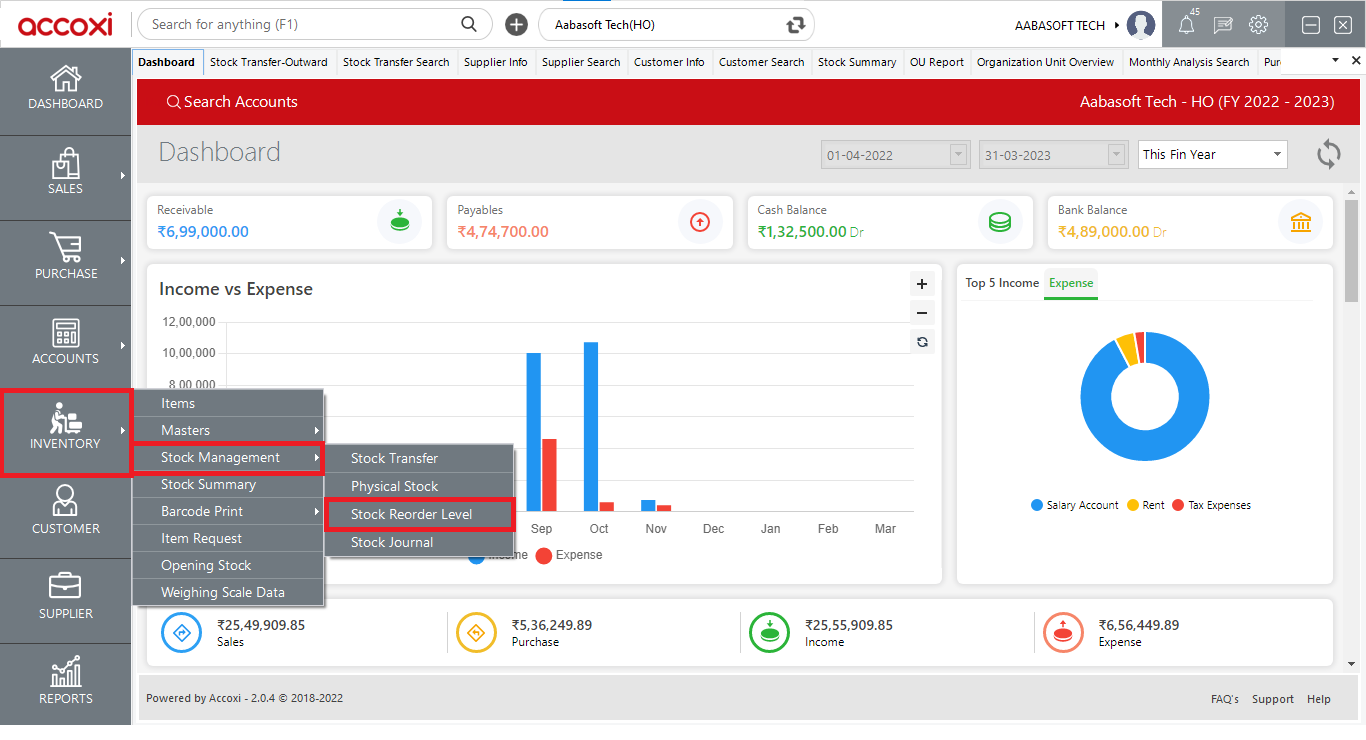Choose Stock Reorder Level in submenu
Viewport: 1366px width, 740px height.
(418, 514)
